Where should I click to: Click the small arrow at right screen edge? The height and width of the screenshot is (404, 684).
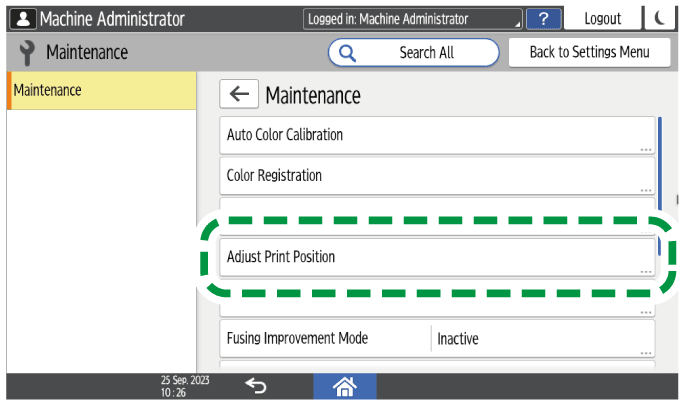[x=679, y=198]
